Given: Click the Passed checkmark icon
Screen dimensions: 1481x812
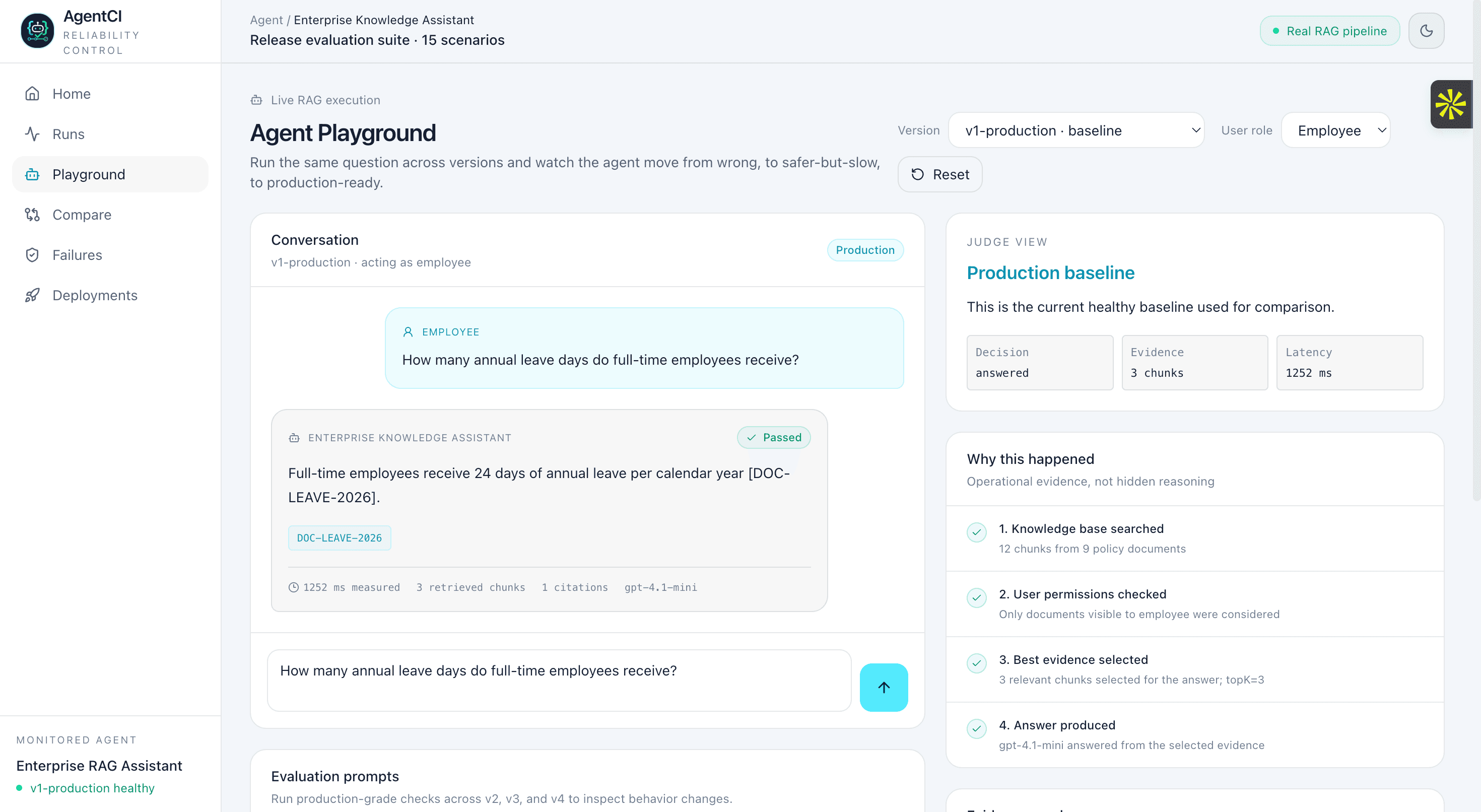Looking at the screenshot, I should (x=752, y=438).
